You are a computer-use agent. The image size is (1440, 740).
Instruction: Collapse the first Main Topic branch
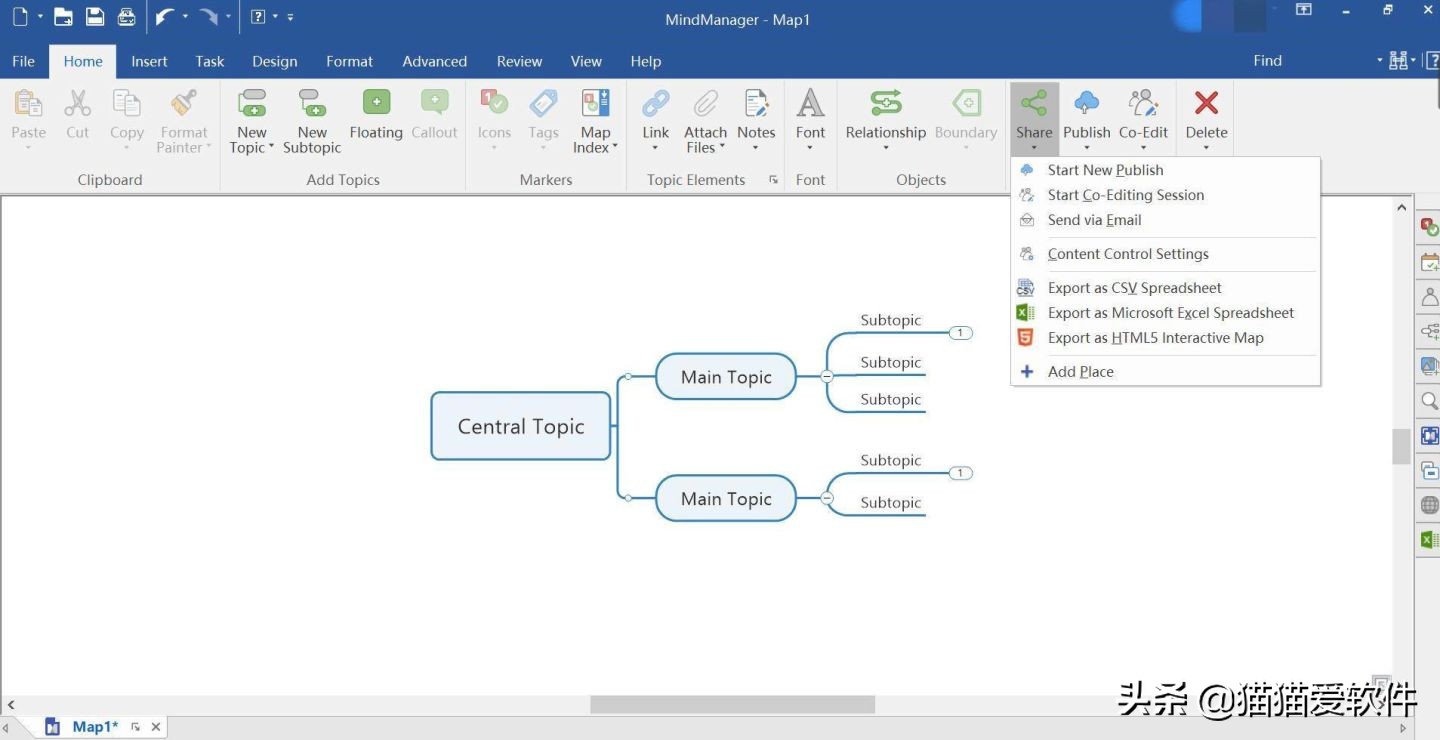pos(827,376)
